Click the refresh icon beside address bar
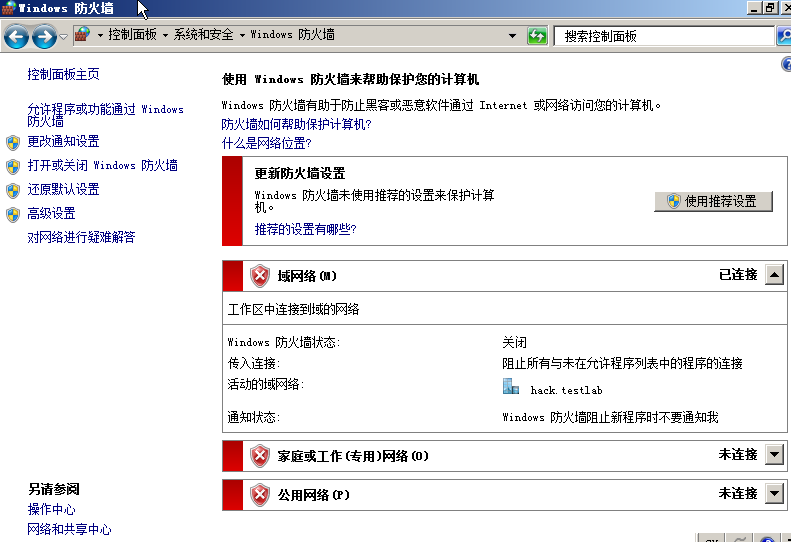The height and width of the screenshot is (542, 791). 538,36
